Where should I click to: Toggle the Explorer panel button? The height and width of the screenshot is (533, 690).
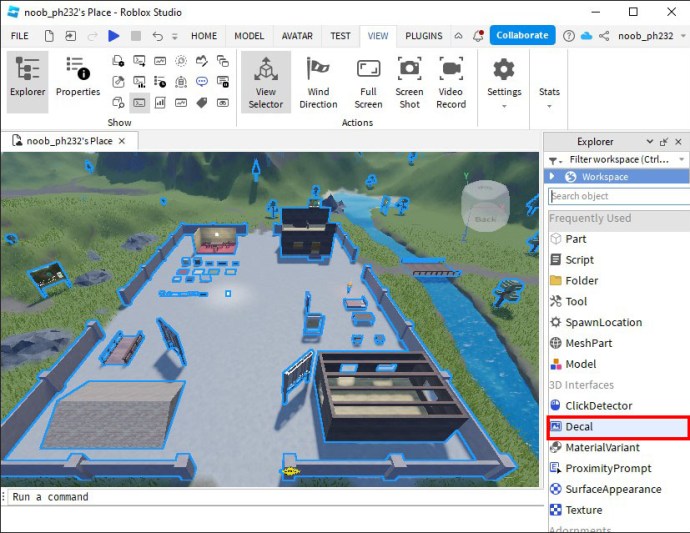click(x=28, y=78)
